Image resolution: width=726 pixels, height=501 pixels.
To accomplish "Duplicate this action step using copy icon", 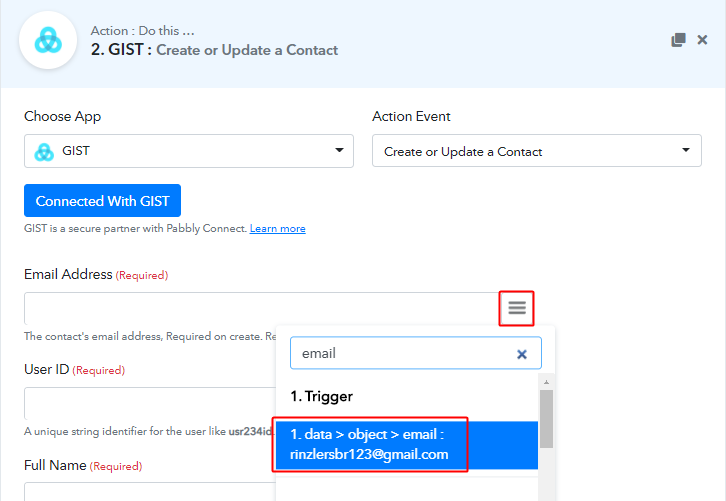I will point(678,40).
